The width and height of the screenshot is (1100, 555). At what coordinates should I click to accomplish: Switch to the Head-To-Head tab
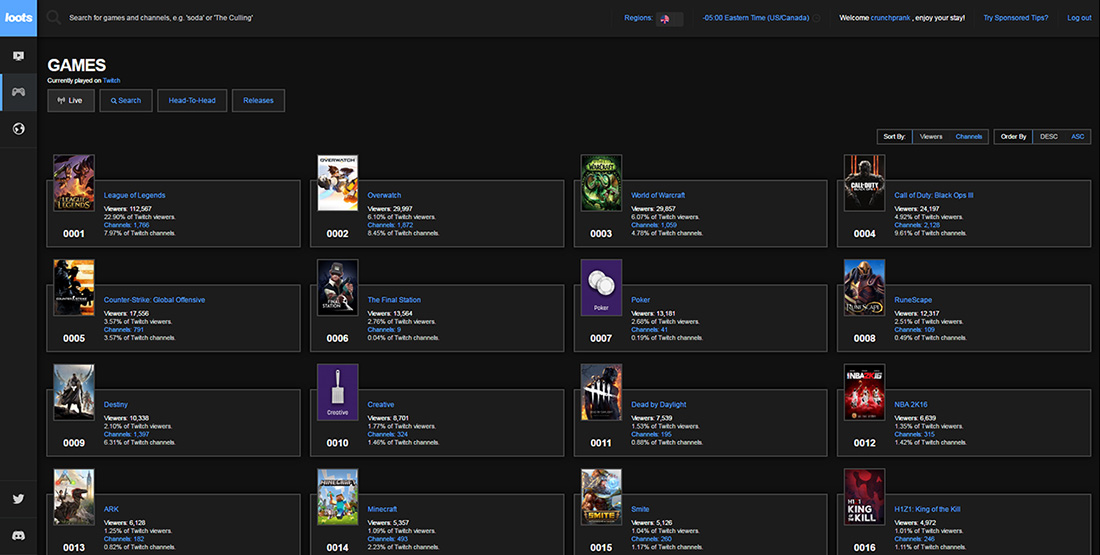click(x=192, y=100)
